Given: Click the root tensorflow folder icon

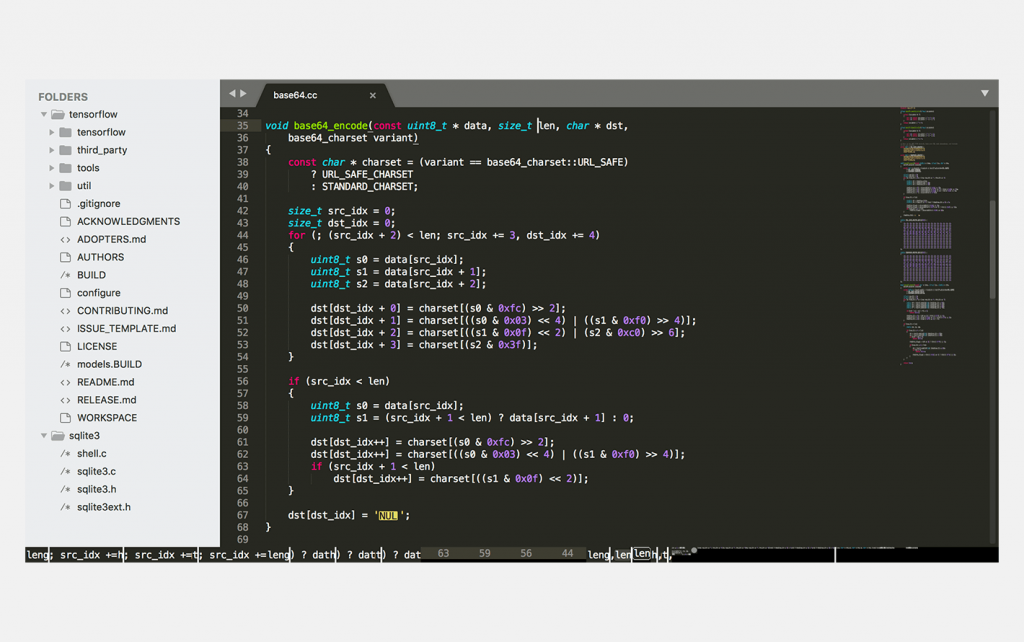Looking at the screenshot, I should (58, 114).
